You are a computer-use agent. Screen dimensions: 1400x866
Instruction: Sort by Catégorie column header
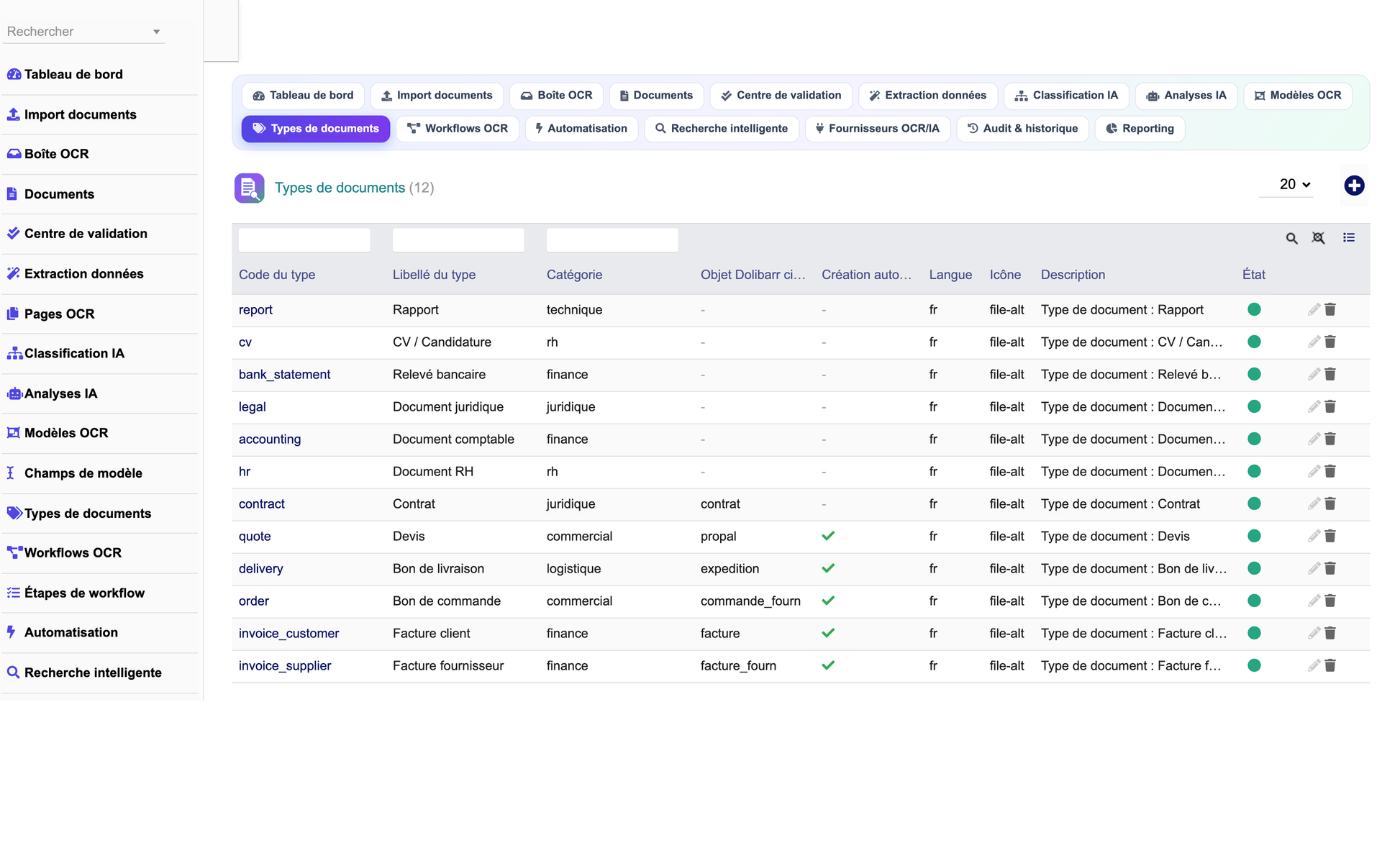pyautogui.click(x=574, y=275)
